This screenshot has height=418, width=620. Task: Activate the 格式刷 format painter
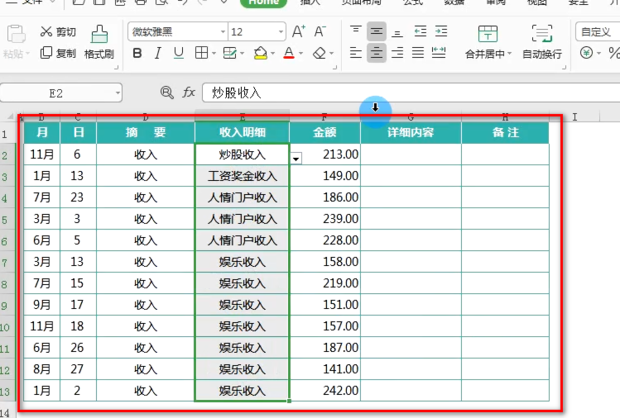click(x=99, y=42)
